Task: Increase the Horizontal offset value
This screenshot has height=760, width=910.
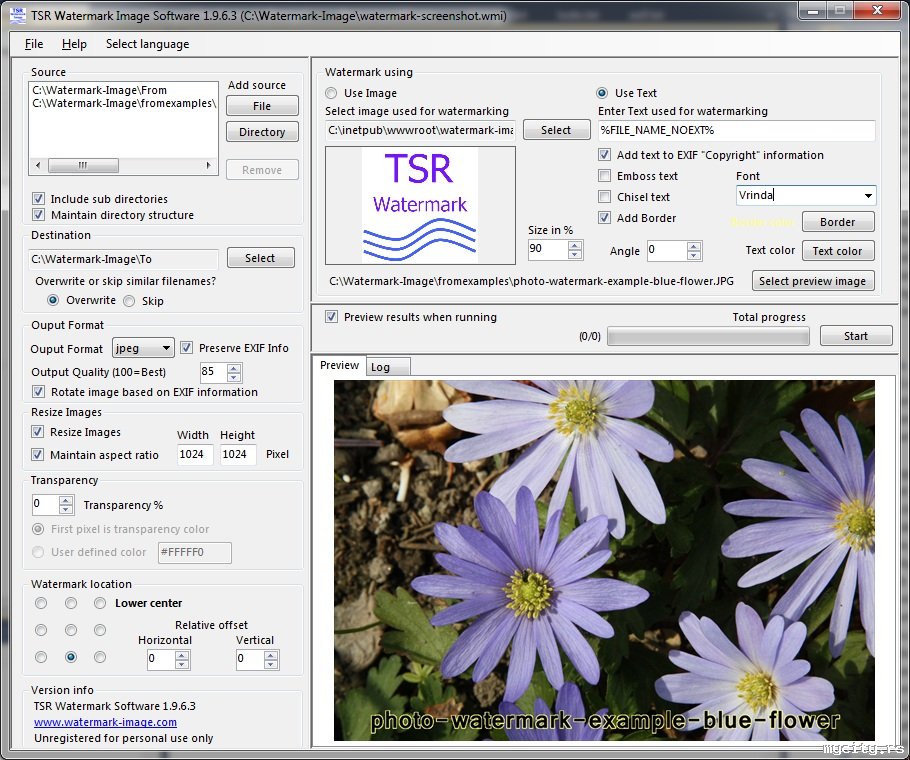Action: [x=182, y=655]
